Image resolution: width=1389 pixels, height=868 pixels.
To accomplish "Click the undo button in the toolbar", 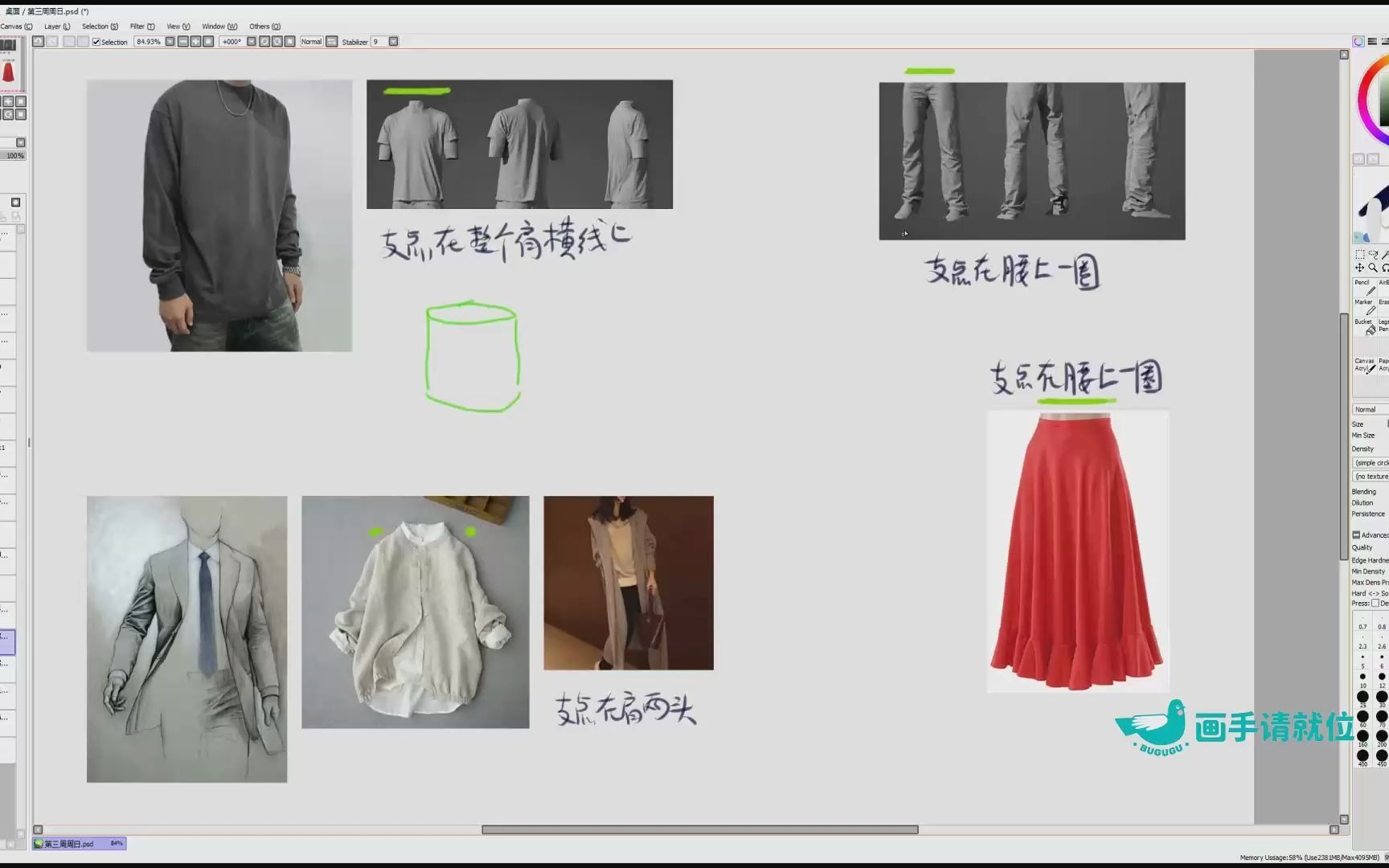I will coord(38,42).
